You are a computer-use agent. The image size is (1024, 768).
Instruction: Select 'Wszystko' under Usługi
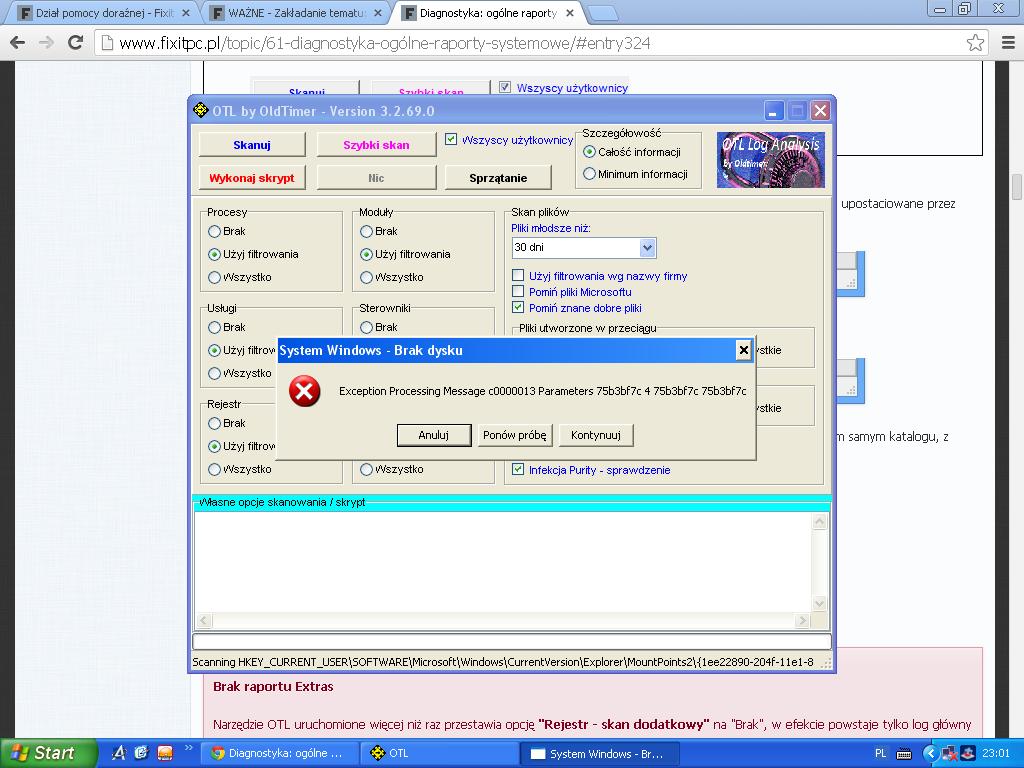pos(214,374)
